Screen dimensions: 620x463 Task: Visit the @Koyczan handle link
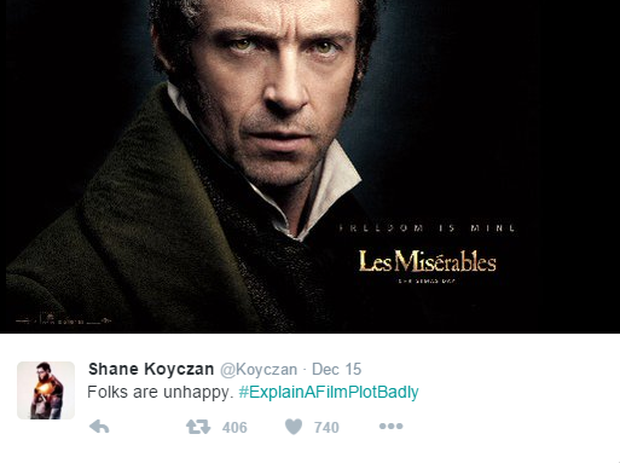[259, 370]
